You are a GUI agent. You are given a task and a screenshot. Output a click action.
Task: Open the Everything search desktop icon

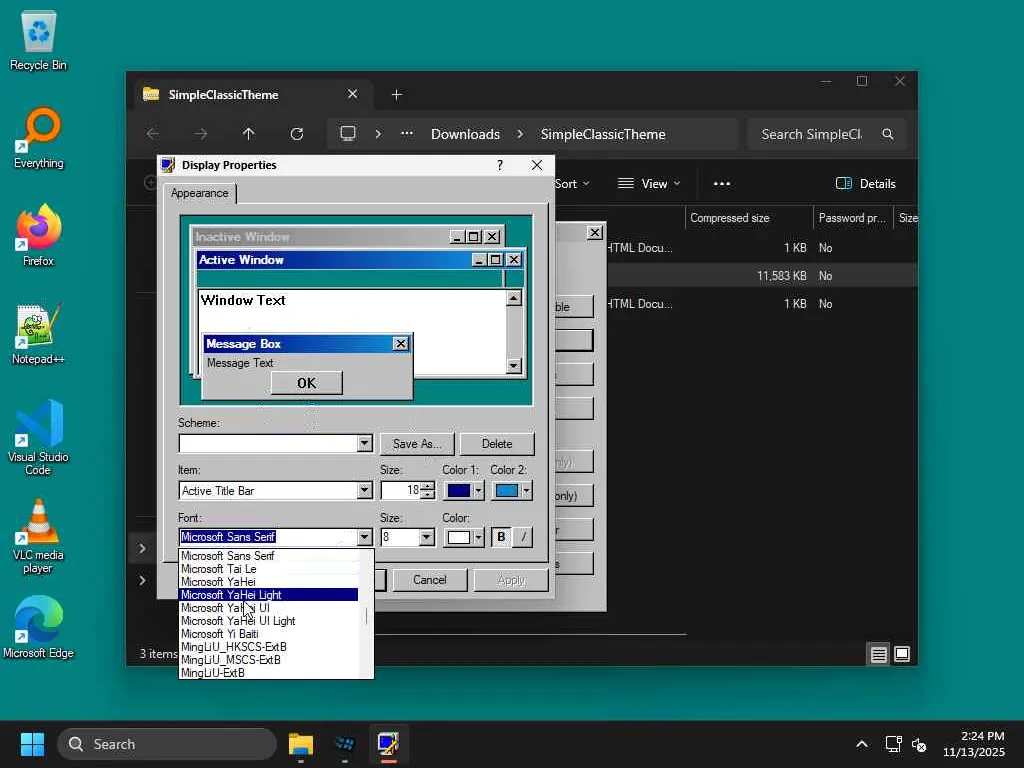pos(39,138)
